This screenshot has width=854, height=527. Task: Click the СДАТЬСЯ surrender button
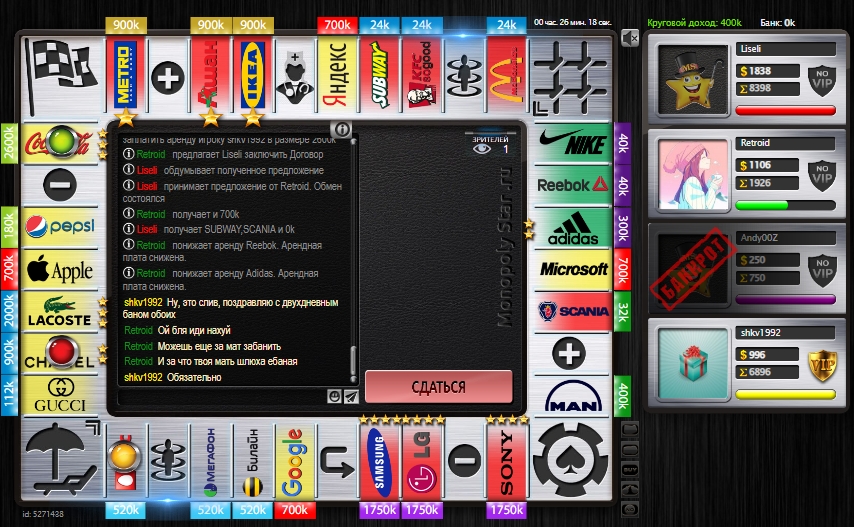coord(438,387)
